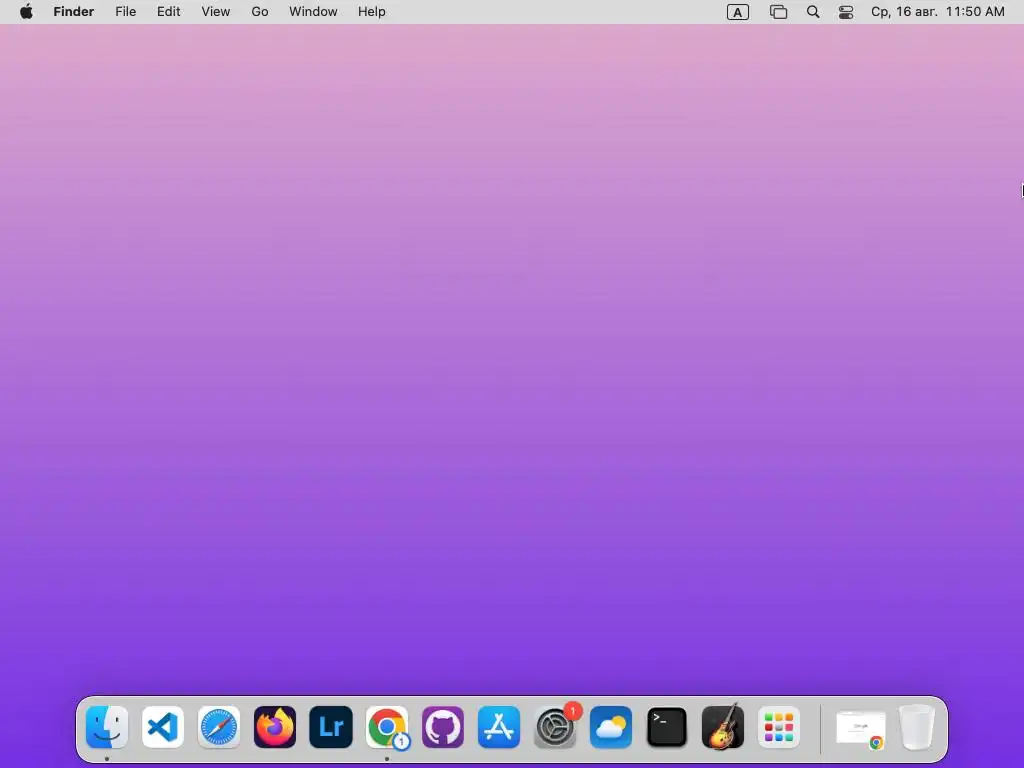This screenshot has width=1024, height=768.
Task: Open GarageBand from the Dock
Action: pos(723,727)
